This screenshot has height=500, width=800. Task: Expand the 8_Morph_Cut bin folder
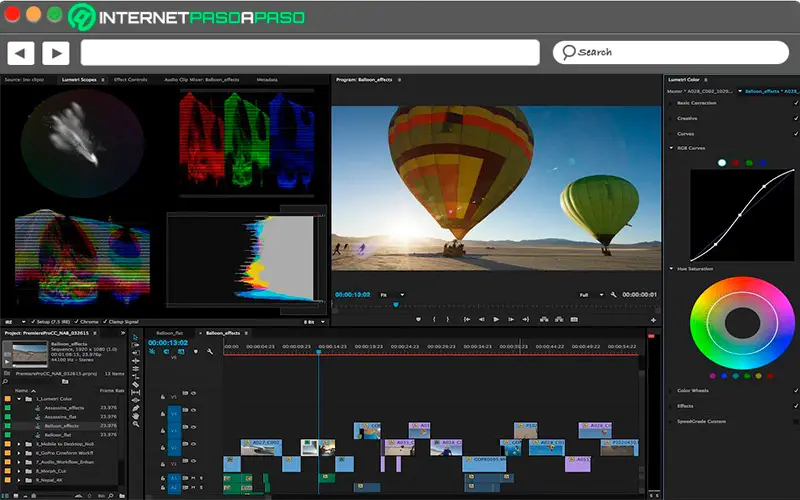(20, 471)
